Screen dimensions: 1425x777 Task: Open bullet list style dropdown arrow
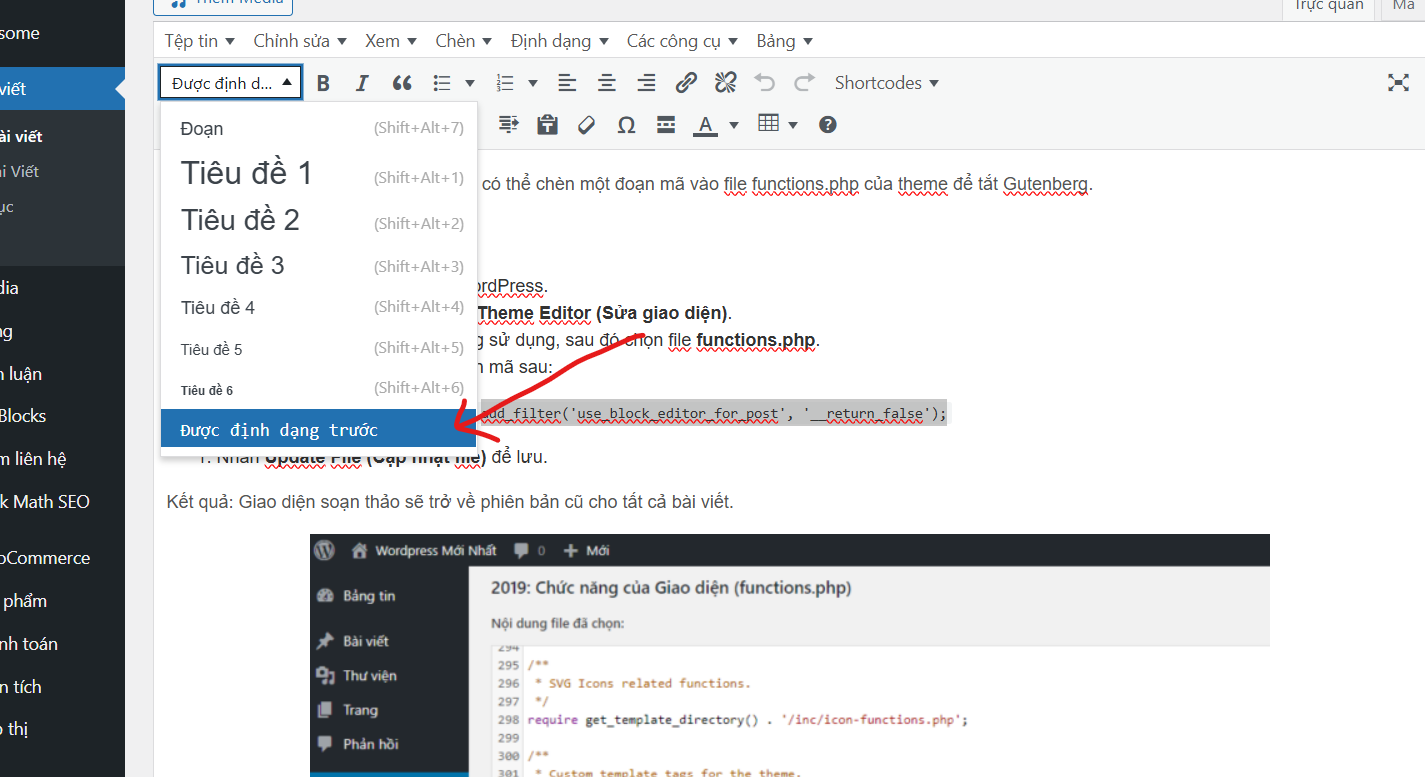pyautogui.click(x=470, y=83)
